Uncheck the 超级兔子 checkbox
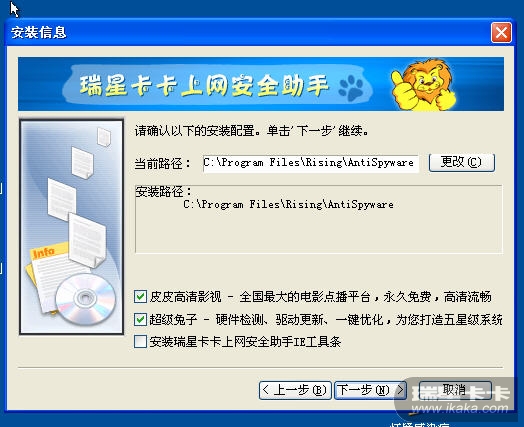Viewport: 524px width, 427px height. click(x=140, y=319)
